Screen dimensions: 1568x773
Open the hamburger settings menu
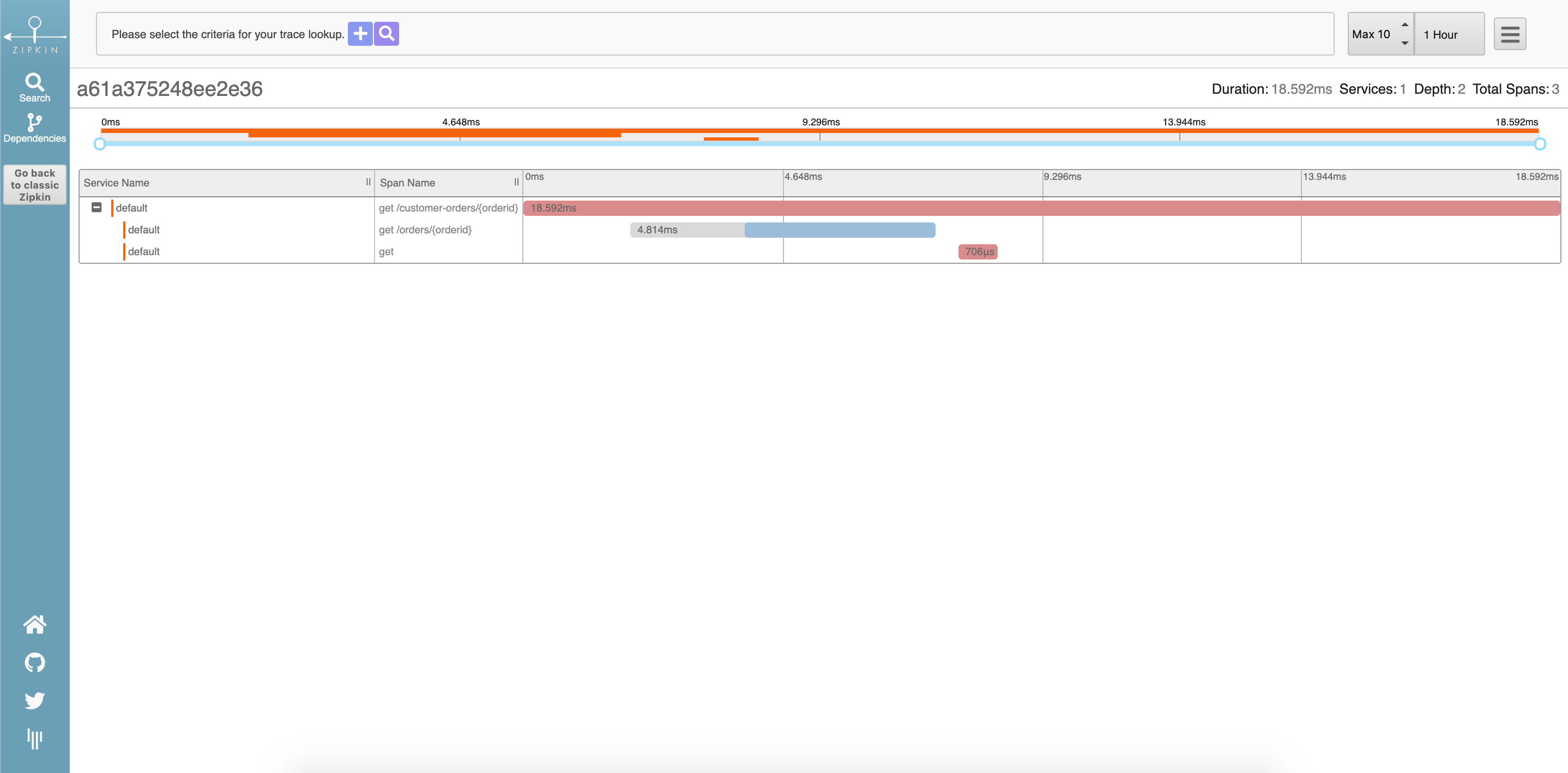pos(1510,34)
